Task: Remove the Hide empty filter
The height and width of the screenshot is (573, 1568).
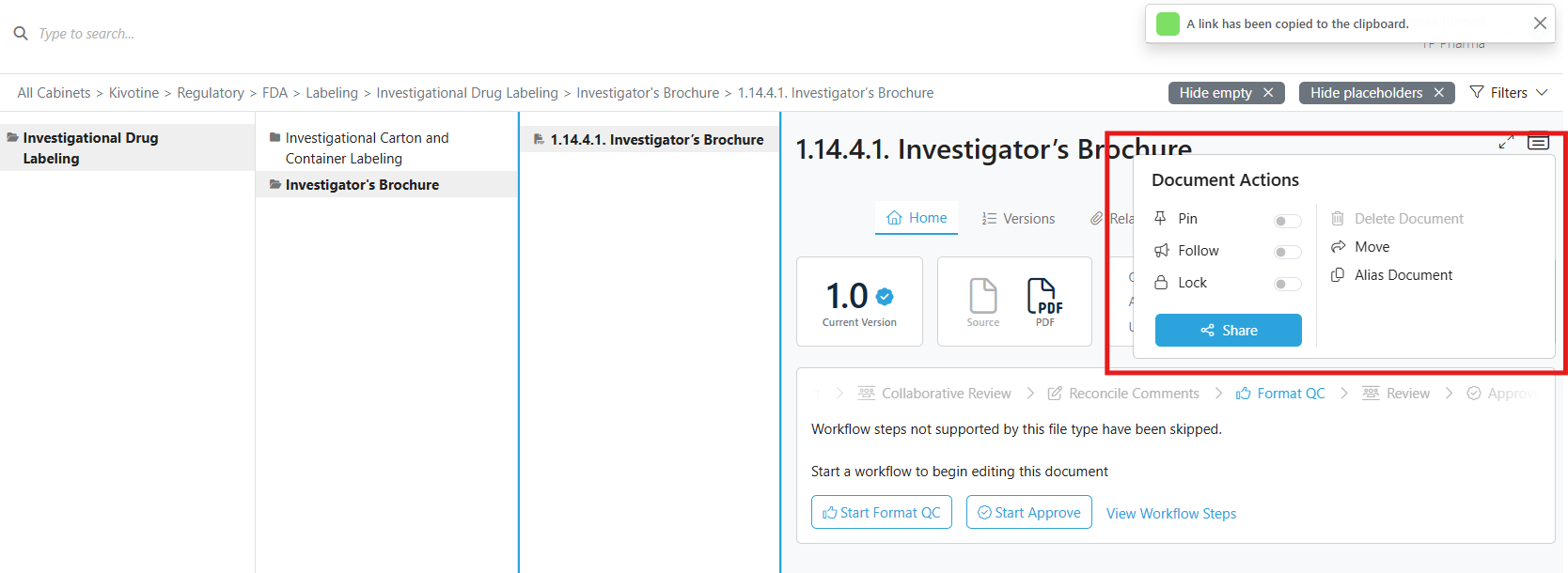Action: coord(1268,93)
